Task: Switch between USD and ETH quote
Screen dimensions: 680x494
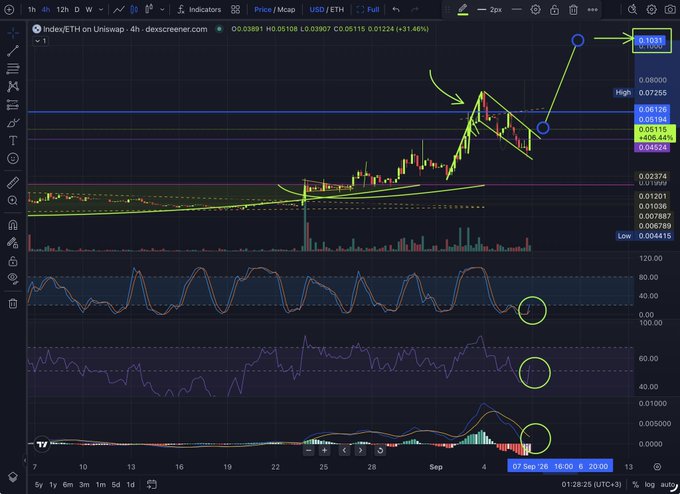Action: [327, 9]
